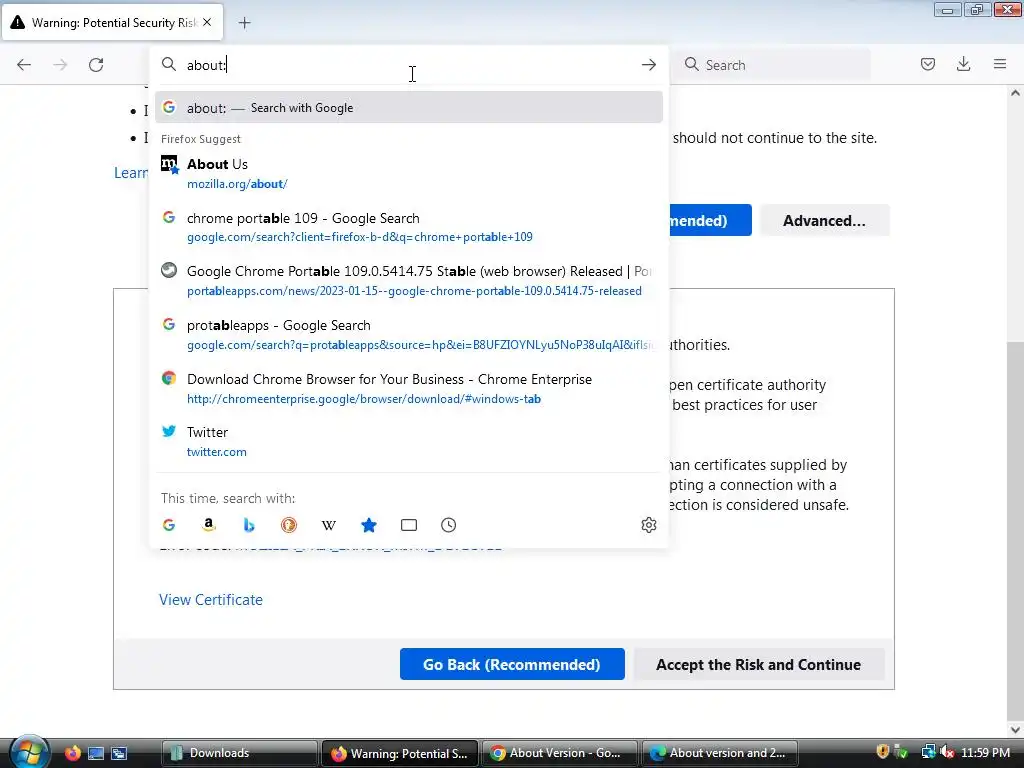
Task: Click the browser back arrow
Action: pos(24,65)
